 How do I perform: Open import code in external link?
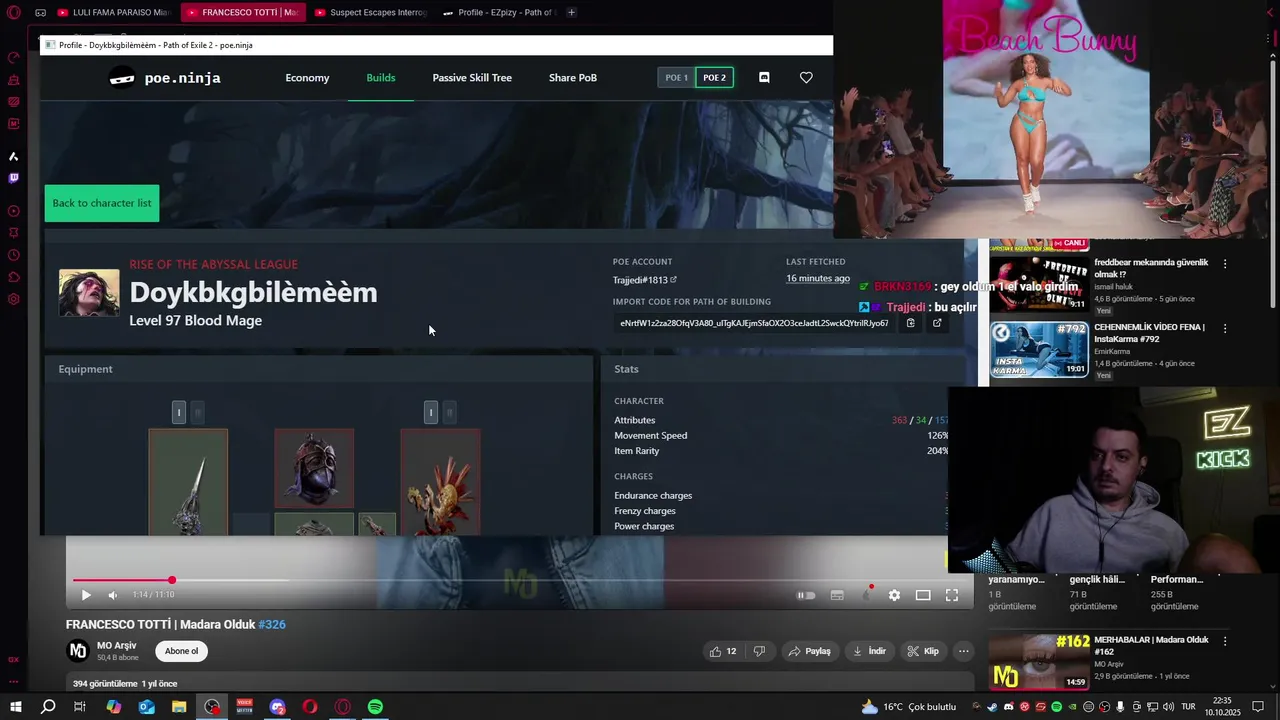(x=937, y=323)
